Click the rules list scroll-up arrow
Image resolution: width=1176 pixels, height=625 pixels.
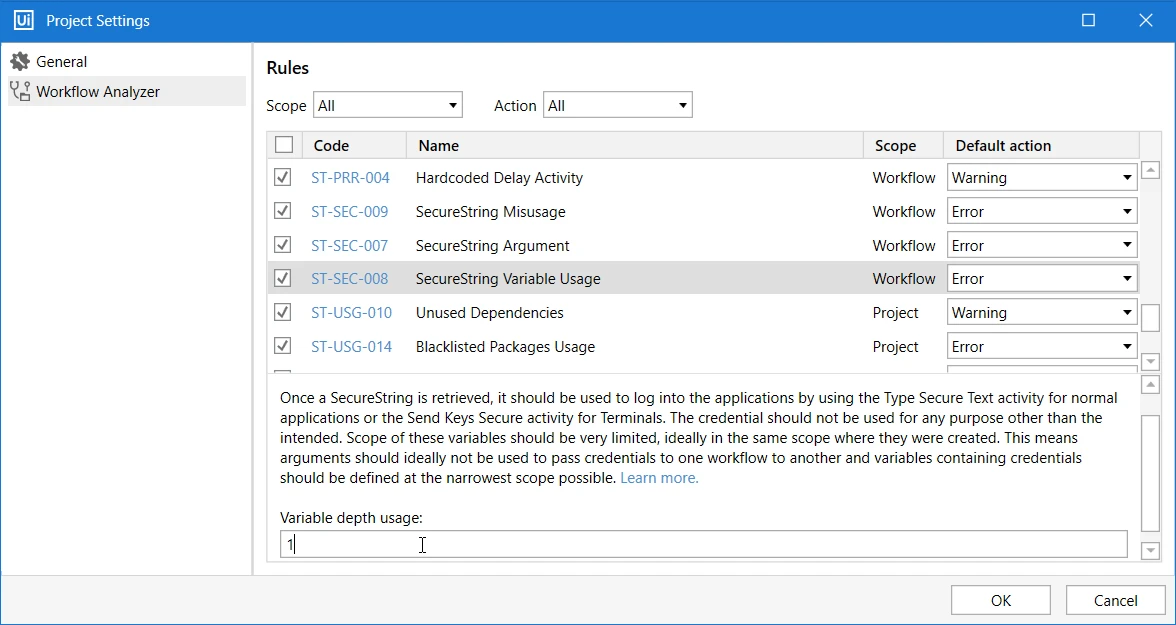coord(1150,170)
